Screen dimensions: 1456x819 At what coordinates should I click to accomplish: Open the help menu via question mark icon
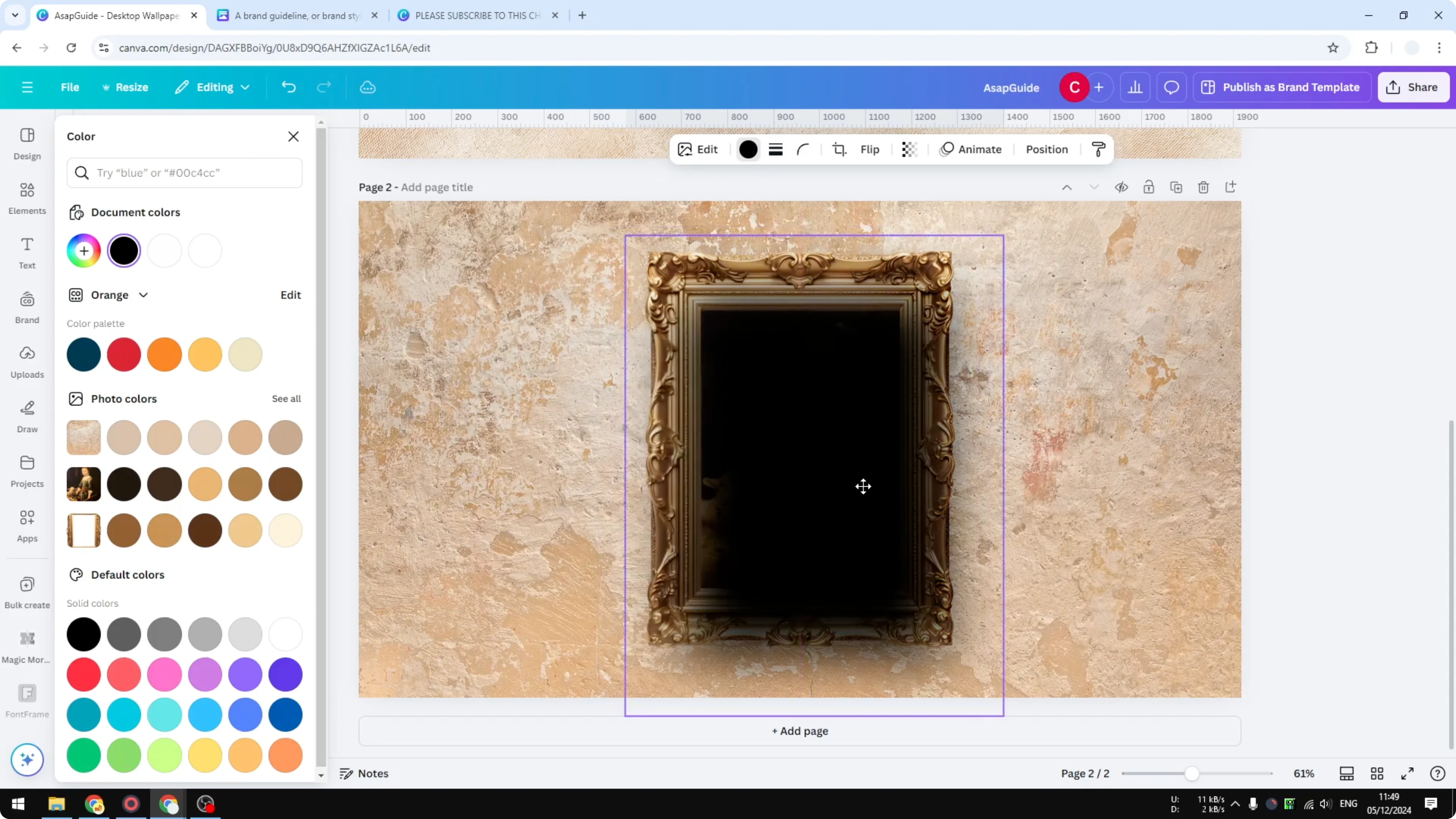coord(1437,773)
